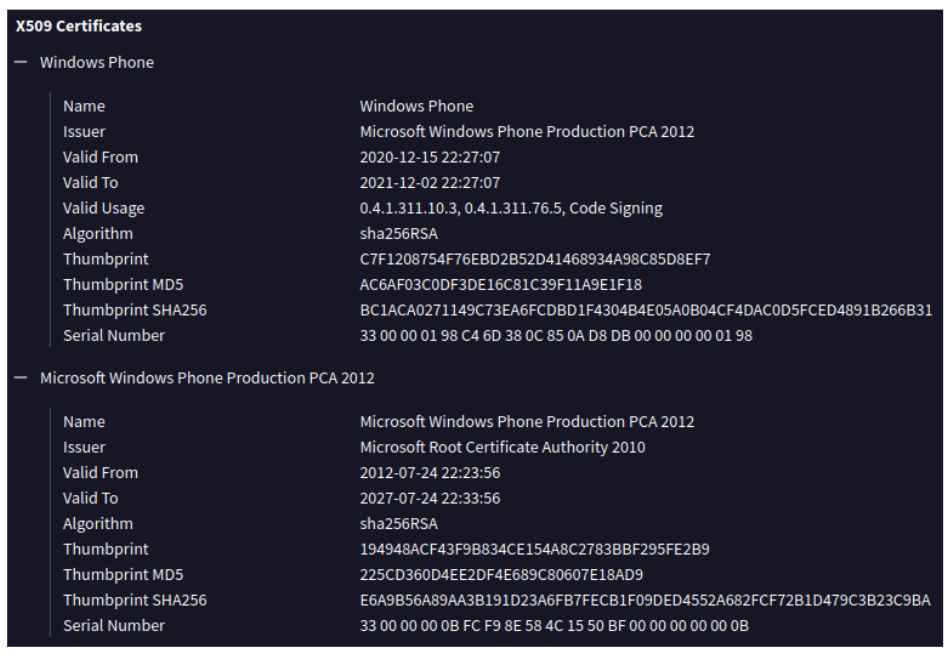The image size is (948, 655).
Task: Click the X509 Certificates heading
Action: coord(79,26)
